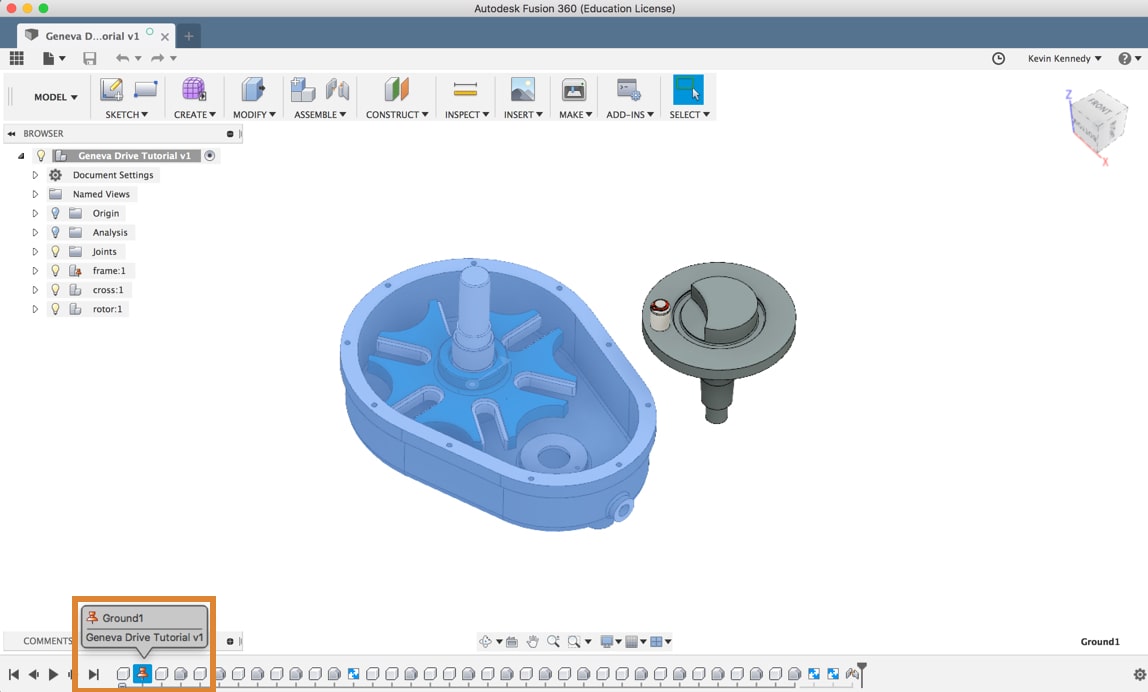
Task: Toggle visibility of the rotor:1 component
Action: click(x=55, y=309)
